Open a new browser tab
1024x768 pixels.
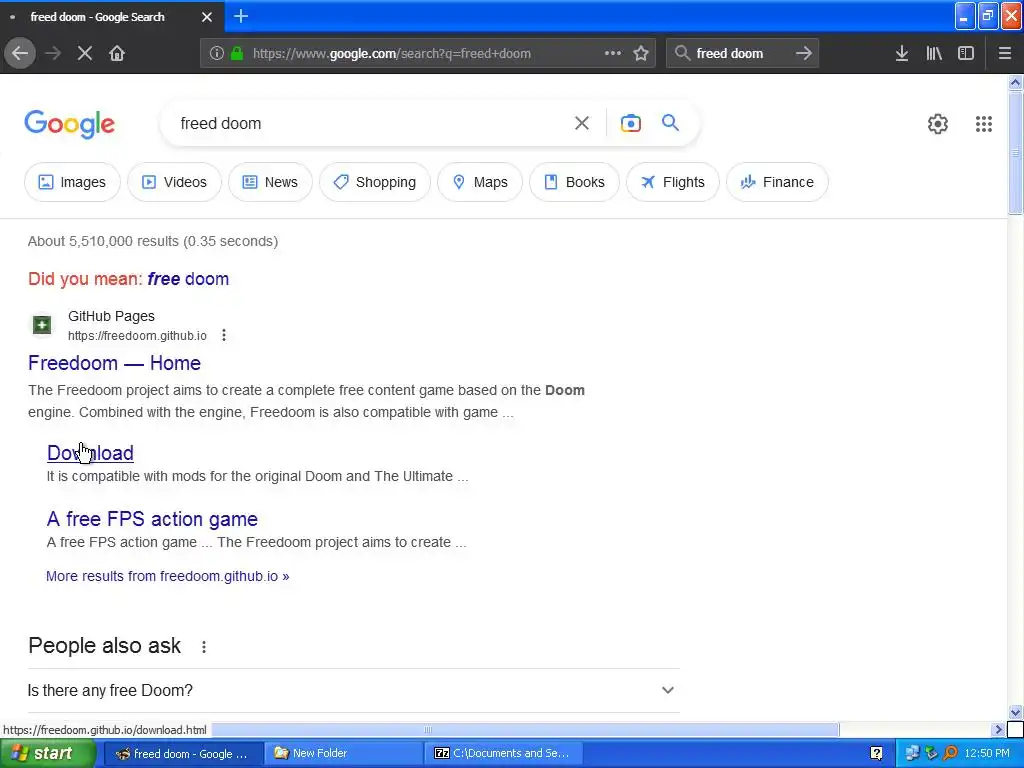pyautogui.click(x=241, y=16)
